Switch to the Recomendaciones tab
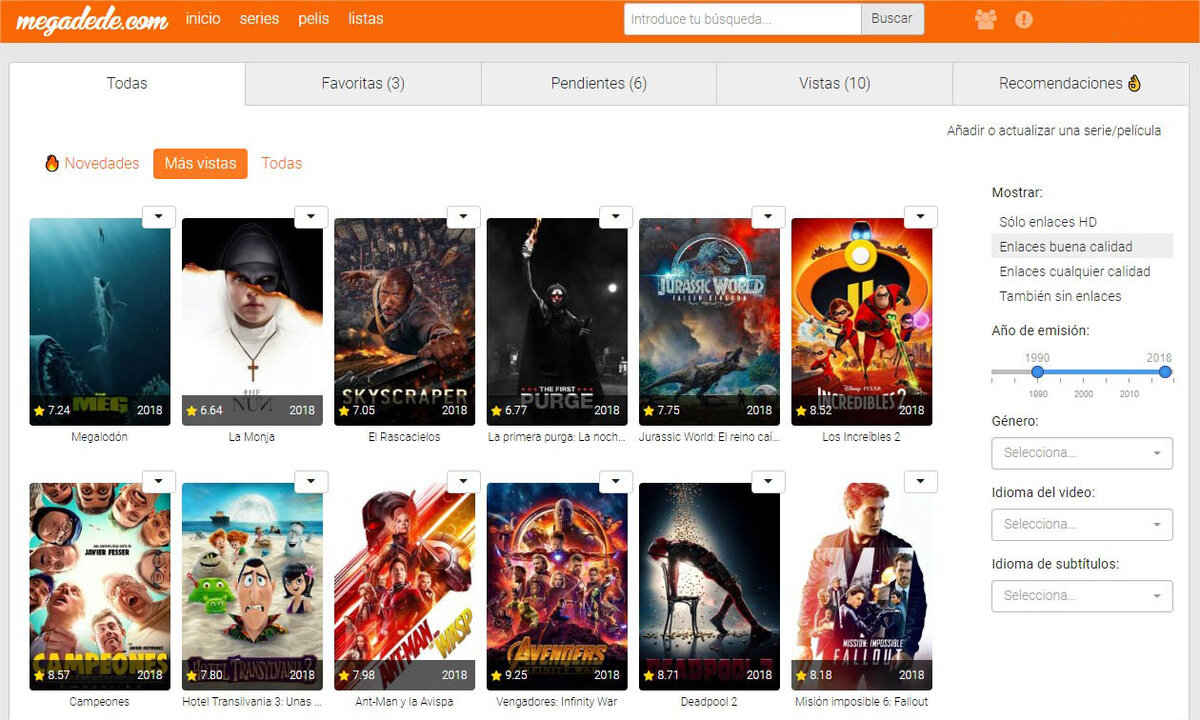The width and height of the screenshot is (1200, 720). pyautogui.click(x=1070, y=83)
